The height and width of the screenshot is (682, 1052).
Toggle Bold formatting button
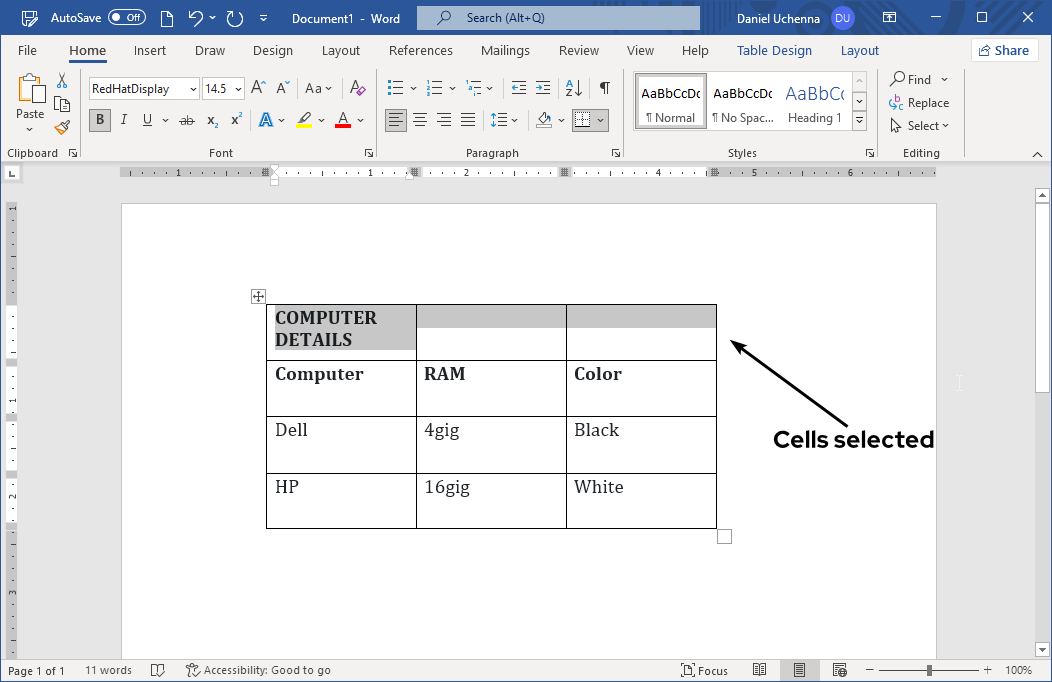pyautogui.click(x=99, y=120)
